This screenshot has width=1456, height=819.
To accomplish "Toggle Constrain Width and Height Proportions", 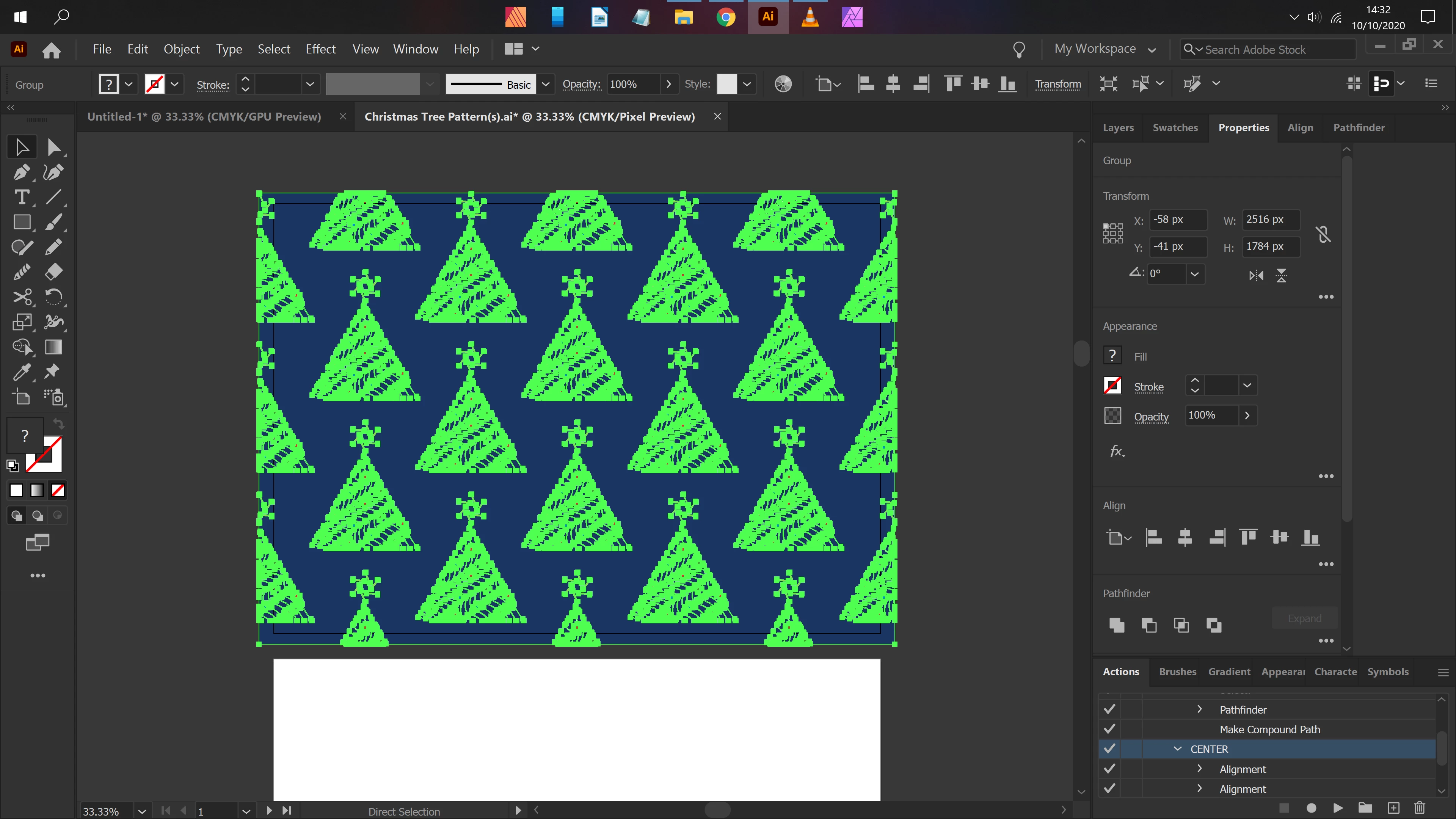I will tap(1323, 234).
